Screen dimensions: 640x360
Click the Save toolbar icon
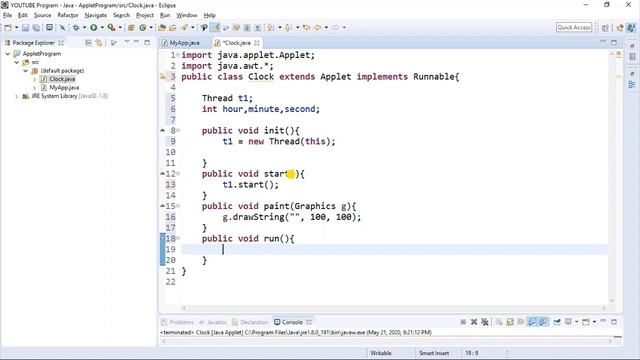pos(25,27)
